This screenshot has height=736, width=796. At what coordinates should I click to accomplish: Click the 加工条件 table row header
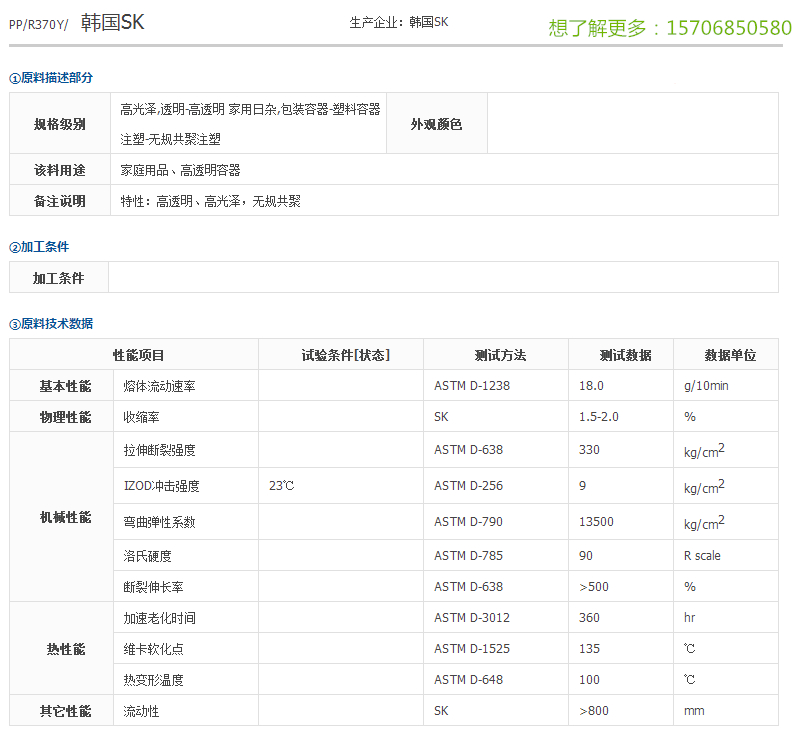[59, 278]
